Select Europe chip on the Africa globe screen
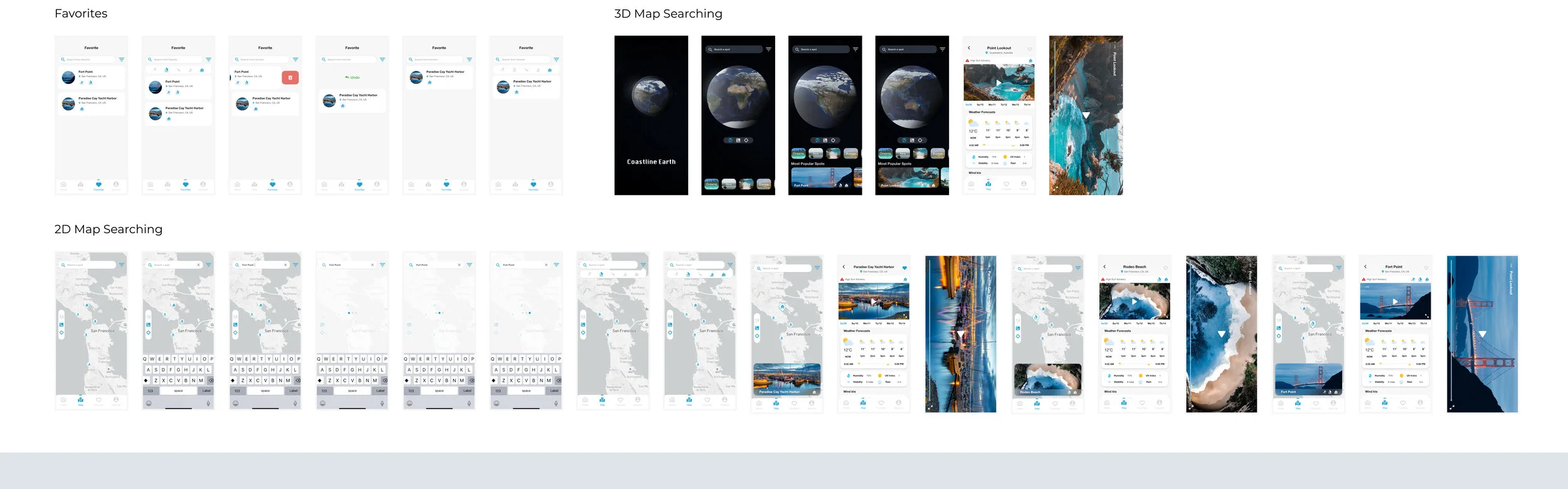 (764, 184)
